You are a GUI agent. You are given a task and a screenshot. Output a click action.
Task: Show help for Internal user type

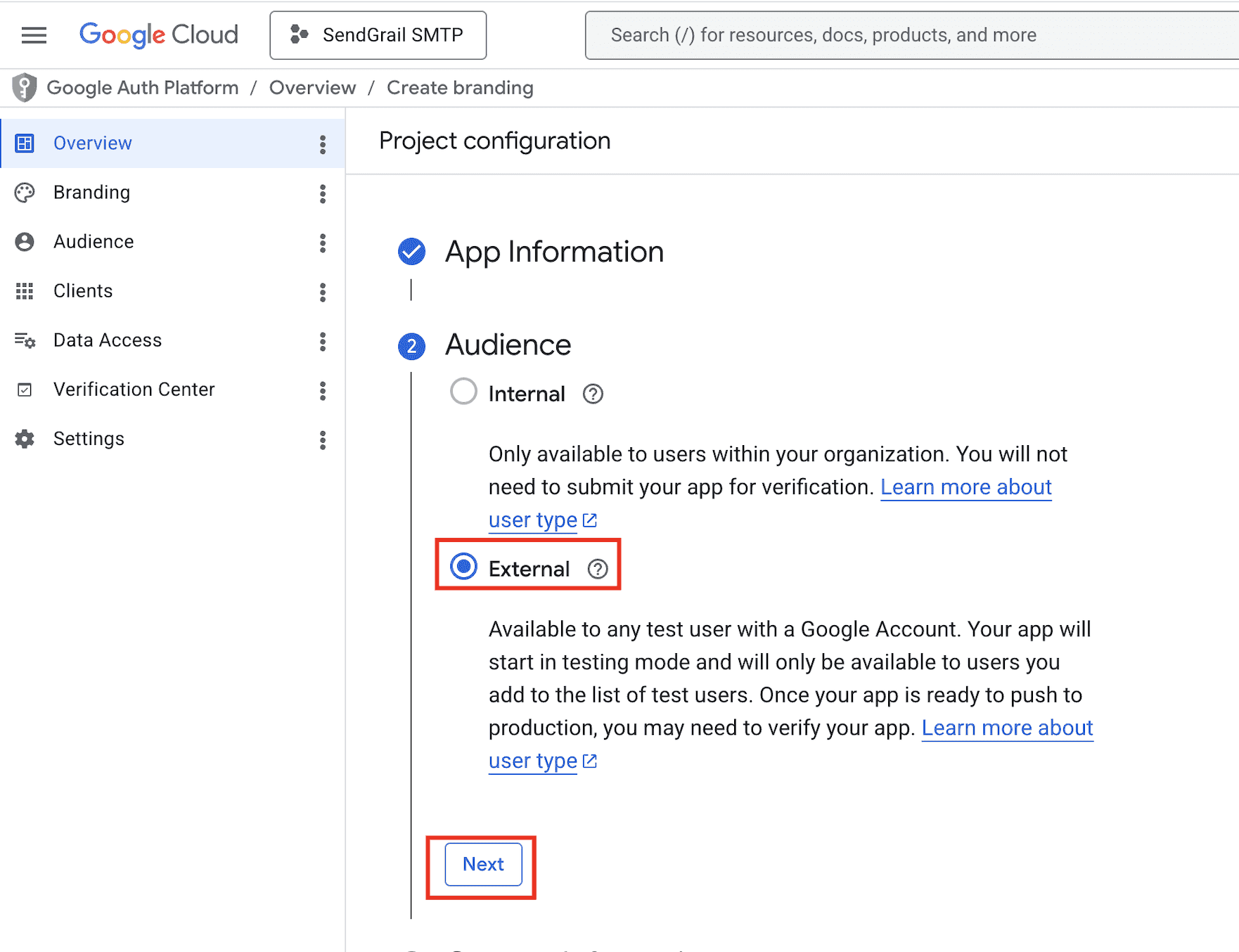(593, 394)
